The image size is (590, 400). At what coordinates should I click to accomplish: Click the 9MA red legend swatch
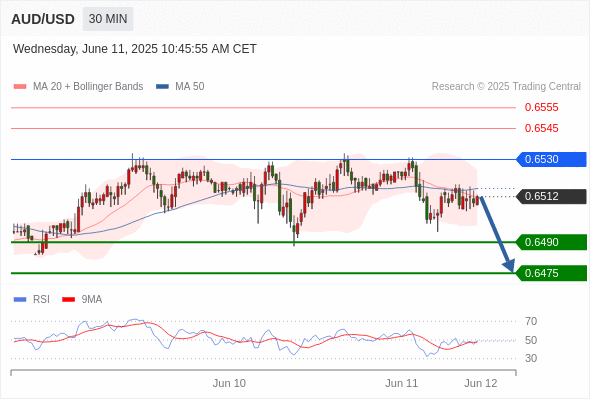pos(68,300)
